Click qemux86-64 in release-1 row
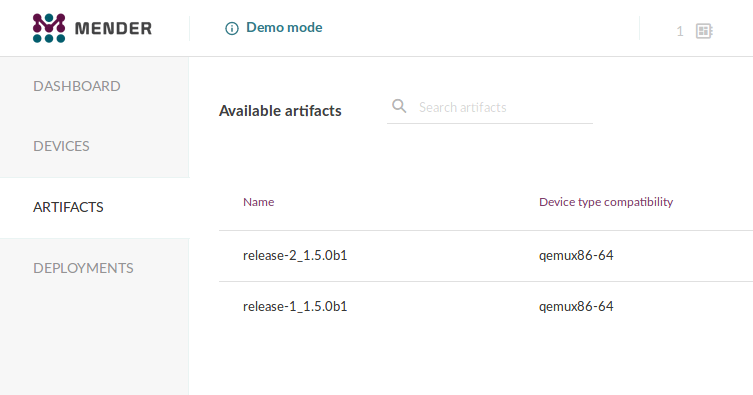Viewport: 753px width, 395px height. (x=576, y=306)
